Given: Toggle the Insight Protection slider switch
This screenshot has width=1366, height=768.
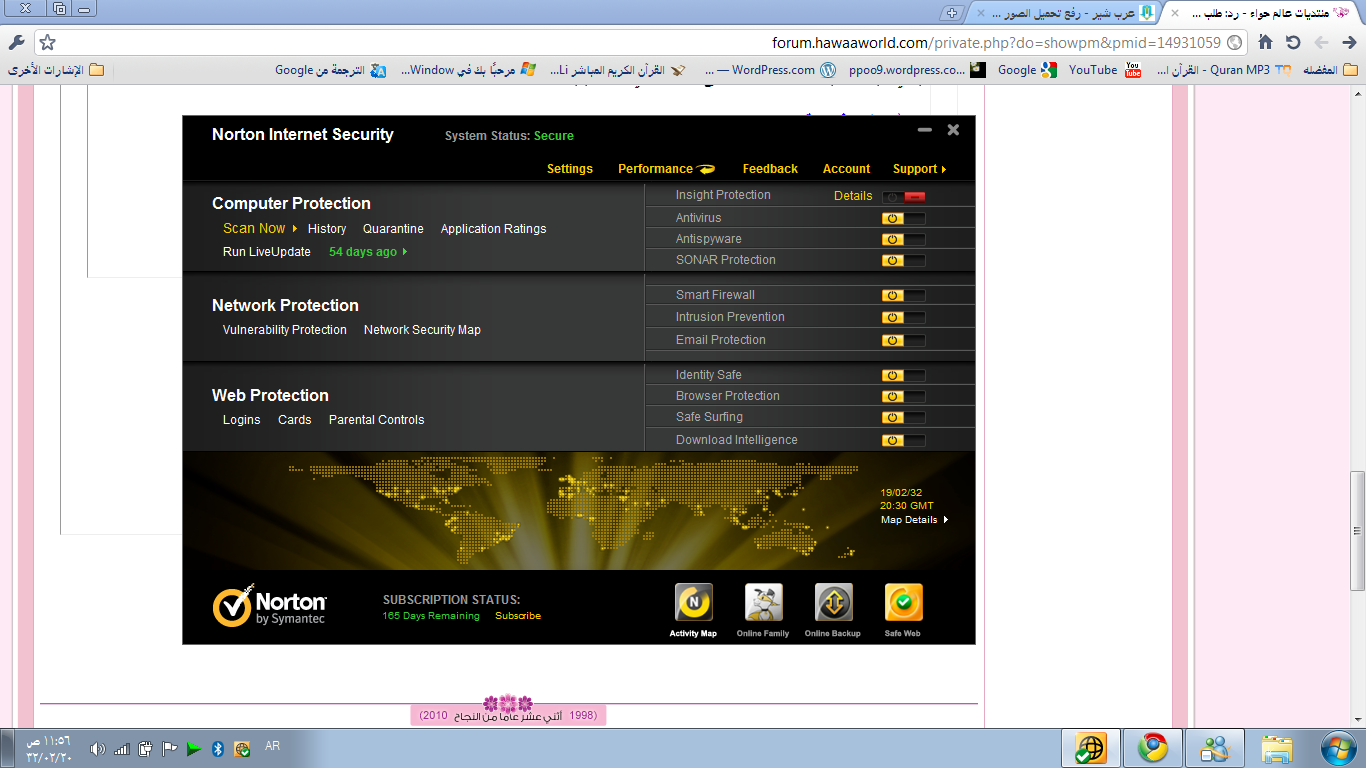Looking at the screenshot, I should pyautogui.click(x=904, y=197).
